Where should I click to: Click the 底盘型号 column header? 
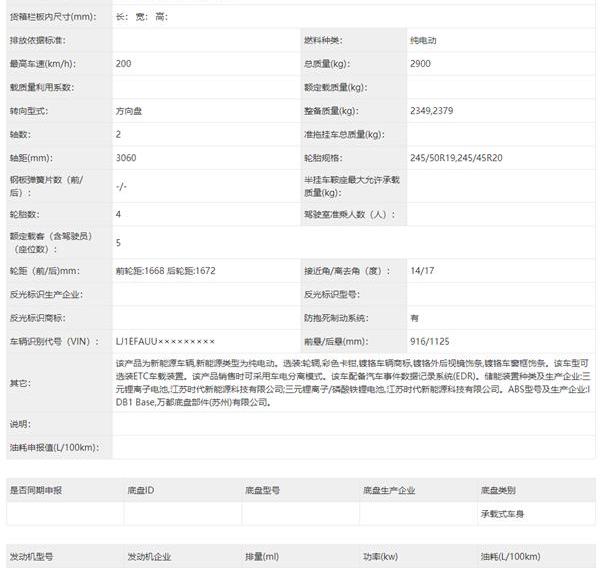262,490
